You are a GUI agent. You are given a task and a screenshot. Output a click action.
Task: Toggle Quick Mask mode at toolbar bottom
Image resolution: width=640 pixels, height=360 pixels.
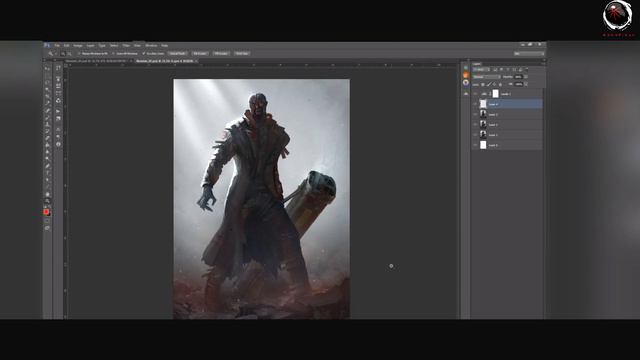pyautogui.click(x=47, y=221)
